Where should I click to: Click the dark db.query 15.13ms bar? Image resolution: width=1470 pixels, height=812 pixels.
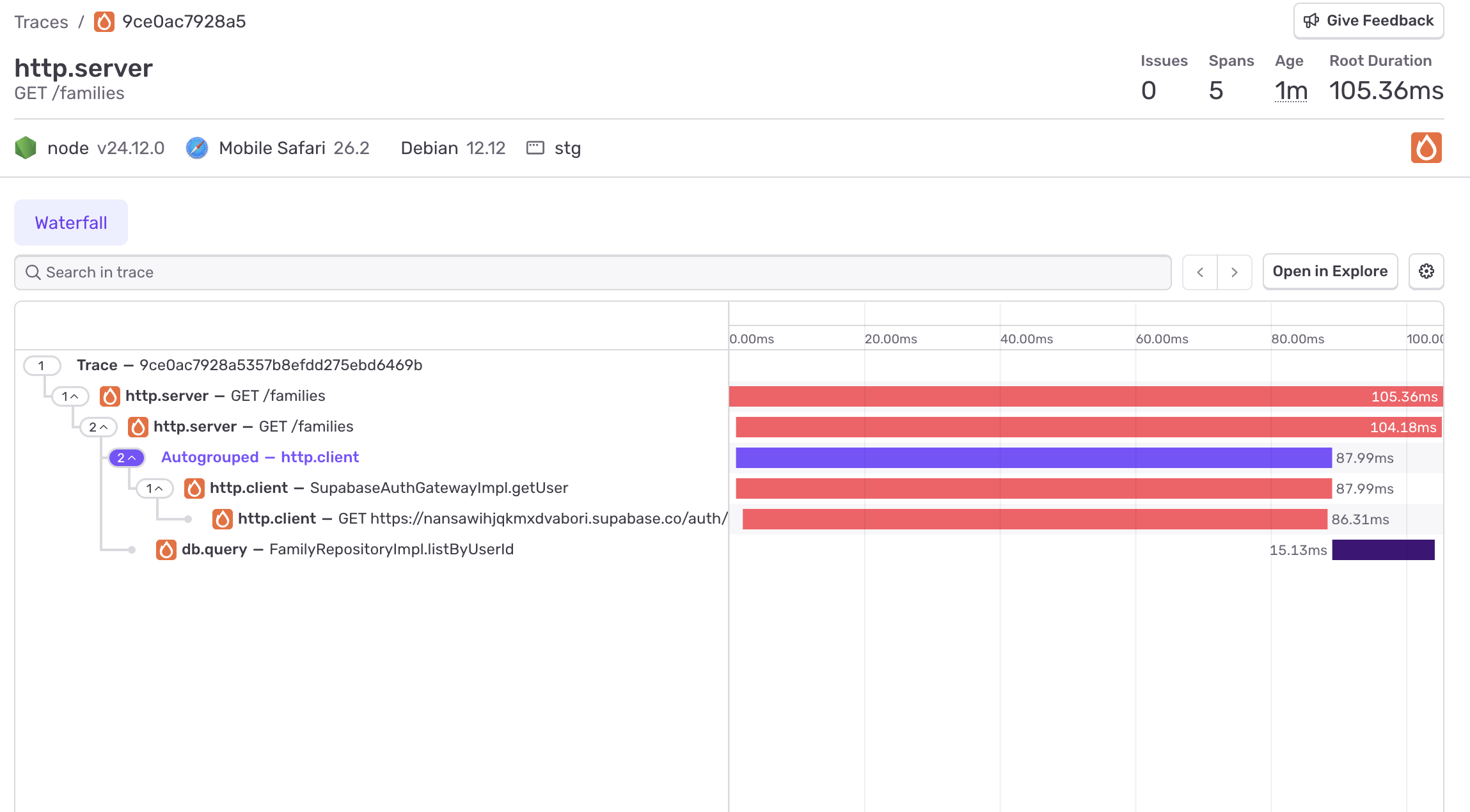[1383, 550]
